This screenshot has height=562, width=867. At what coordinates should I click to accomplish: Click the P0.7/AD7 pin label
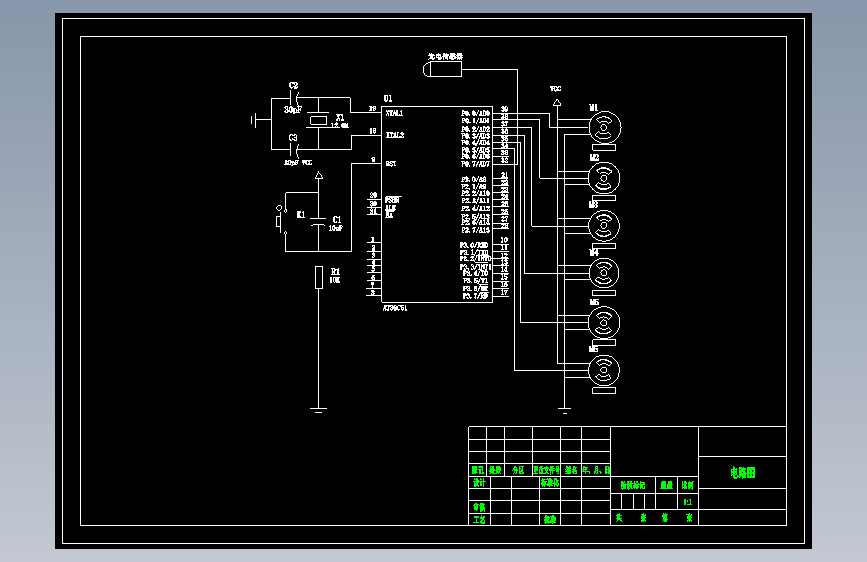[476, 164]
